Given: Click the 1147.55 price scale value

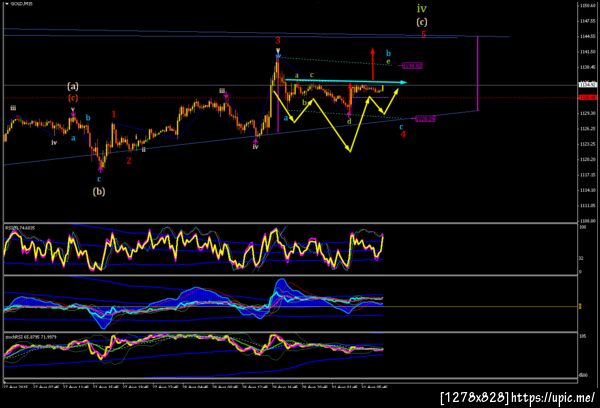Looking at the screenshot, I should pyautogui.click(x=588, y=21).
